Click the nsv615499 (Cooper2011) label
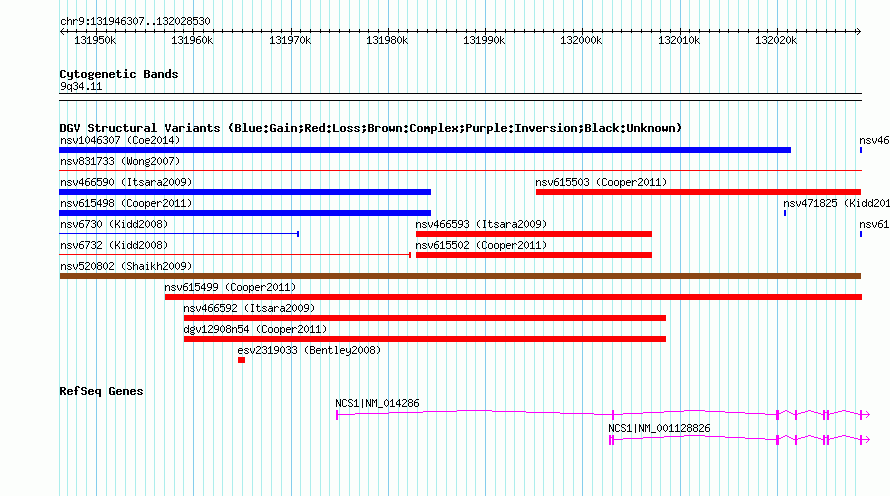Screen dimensions: 890x496 (230, 287)
